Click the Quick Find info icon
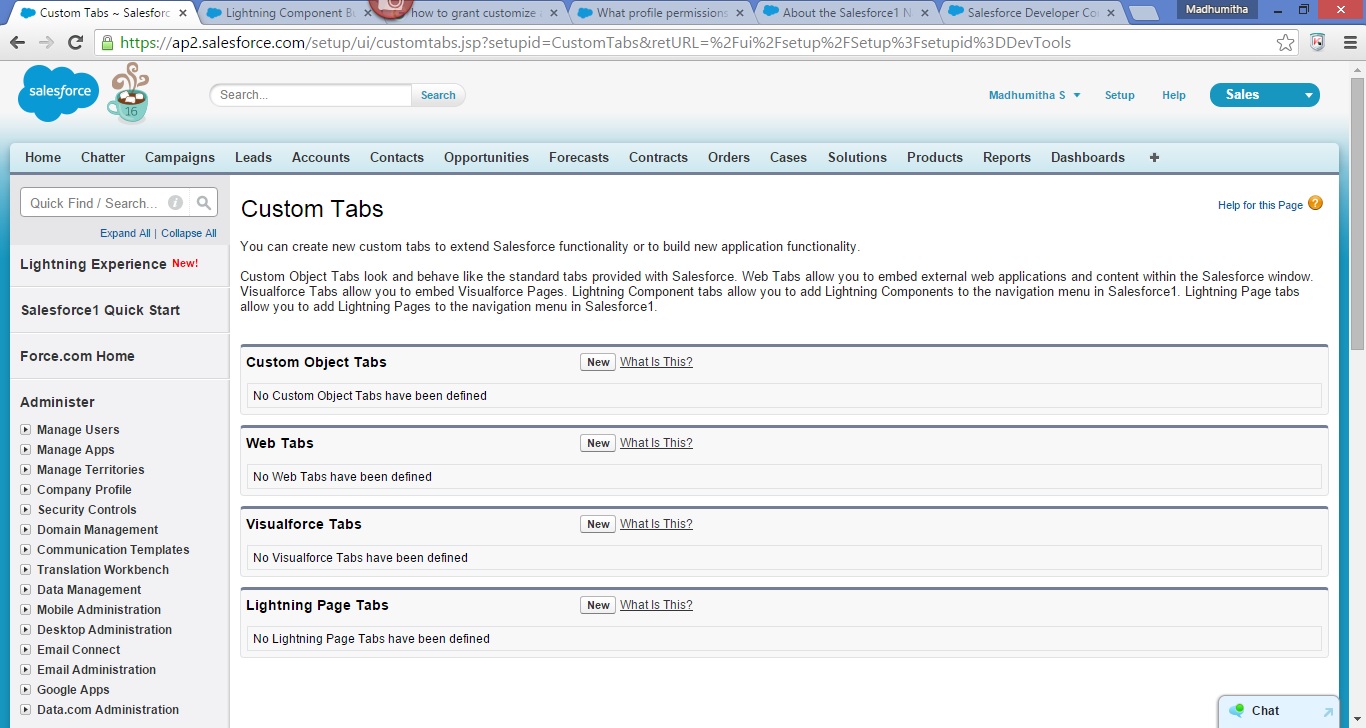This screenshot has width=1366, height=728. point(176,203)
